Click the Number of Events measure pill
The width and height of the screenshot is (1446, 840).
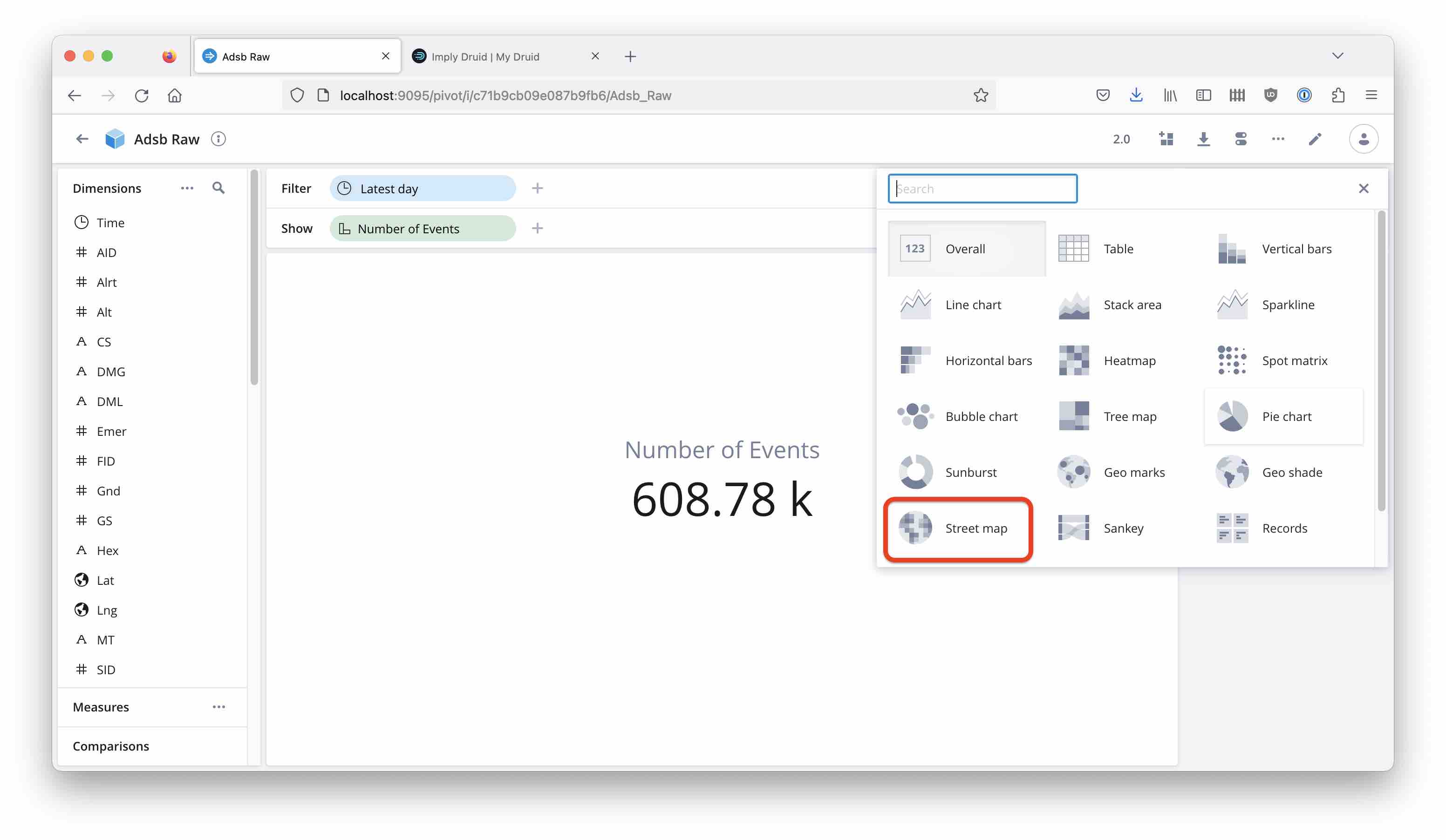[423, 229]
